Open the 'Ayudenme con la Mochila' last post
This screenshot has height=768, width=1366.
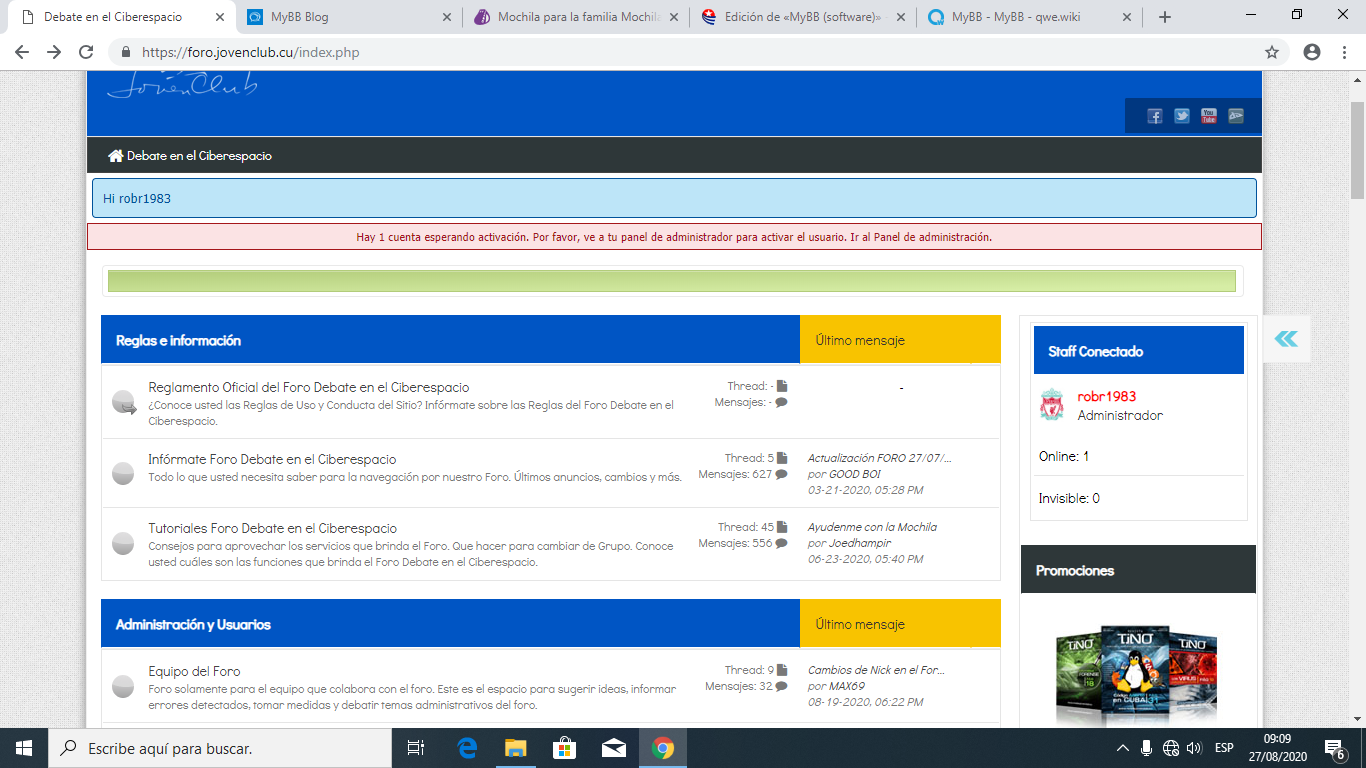click(x=872, y=527)
